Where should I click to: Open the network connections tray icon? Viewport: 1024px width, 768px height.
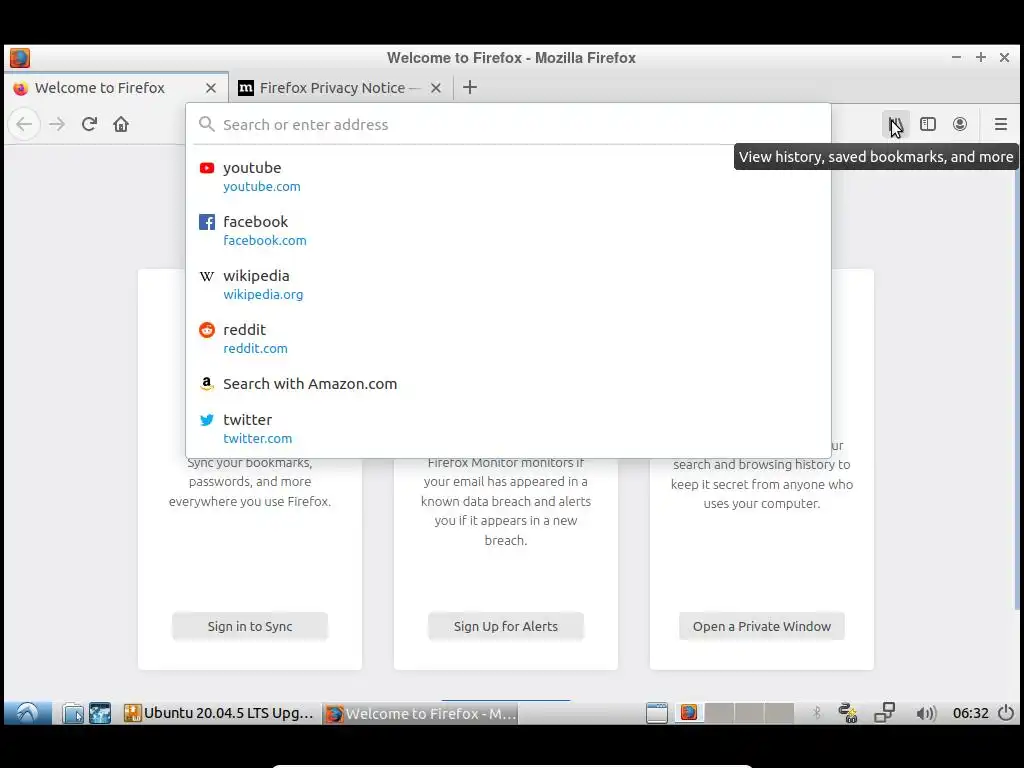coord(884,713)
